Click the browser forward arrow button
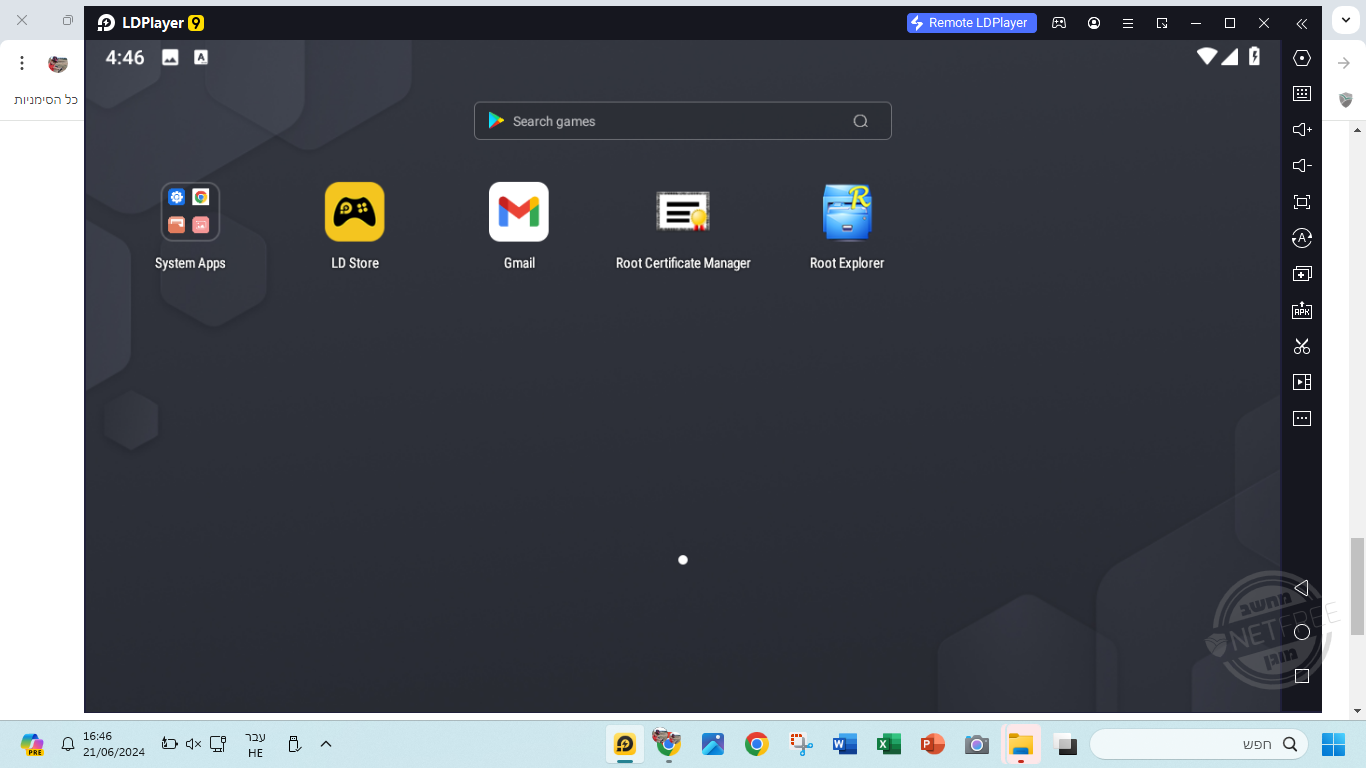This screenshot has height=768, width=1366. 1344,63
